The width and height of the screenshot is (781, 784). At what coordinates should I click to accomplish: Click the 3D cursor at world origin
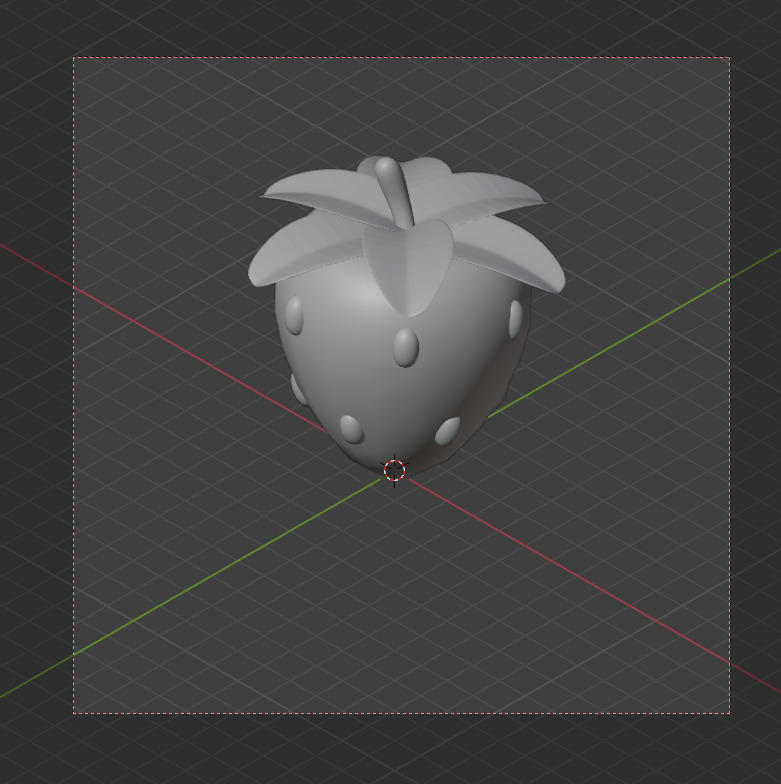(x=394, y=470)
